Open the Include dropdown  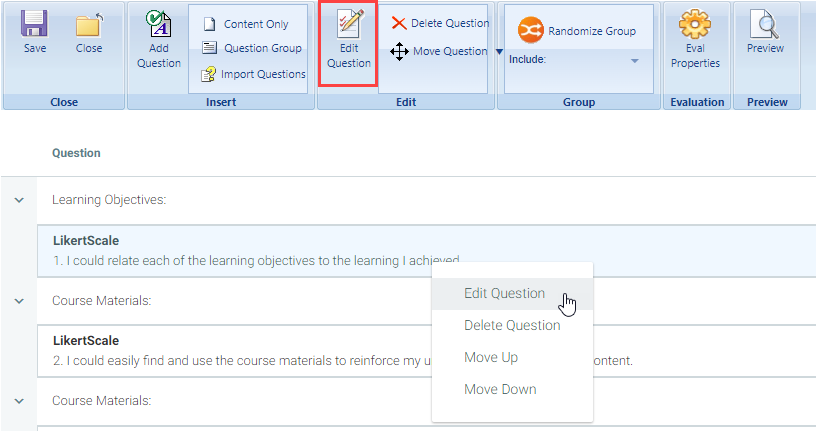pyautogui.click(x=634, y=61)
